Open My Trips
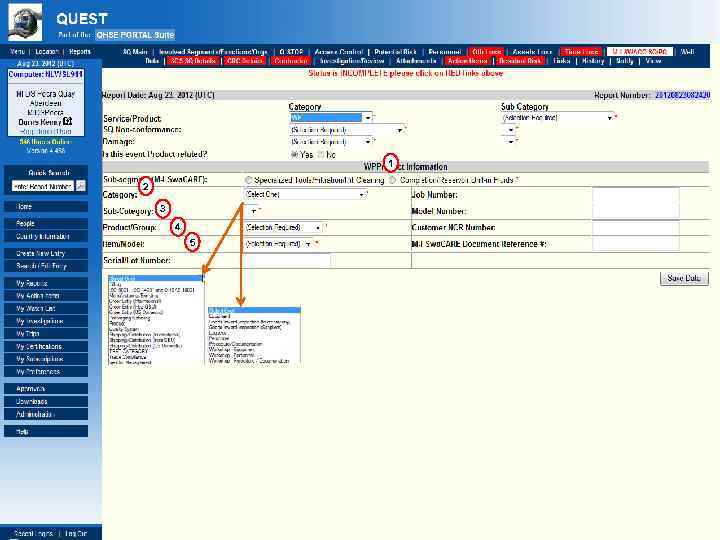 (x=46, y=334)
